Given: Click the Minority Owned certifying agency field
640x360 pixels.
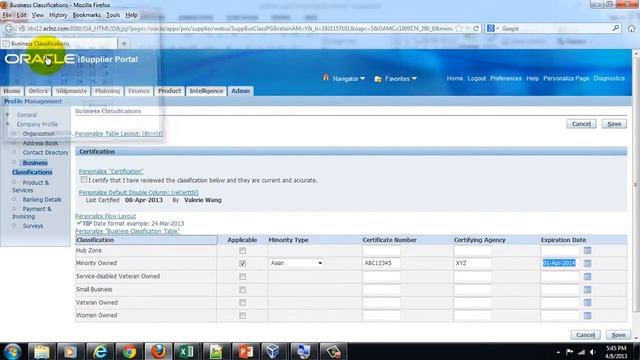Looking at the screenshot, I should [x=472, y=263].
